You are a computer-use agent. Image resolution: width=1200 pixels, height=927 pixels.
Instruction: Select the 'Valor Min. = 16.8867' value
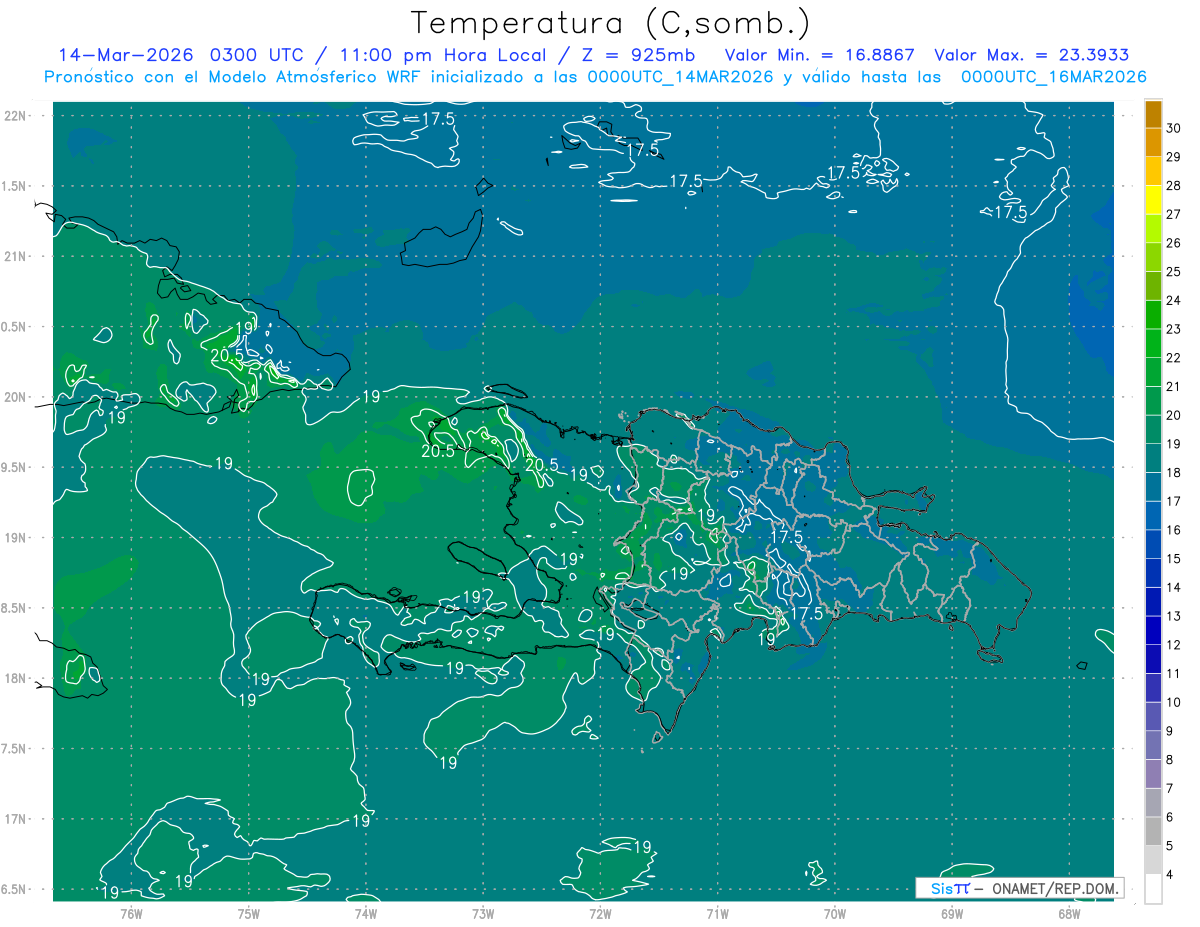click(x=819, y=55)
